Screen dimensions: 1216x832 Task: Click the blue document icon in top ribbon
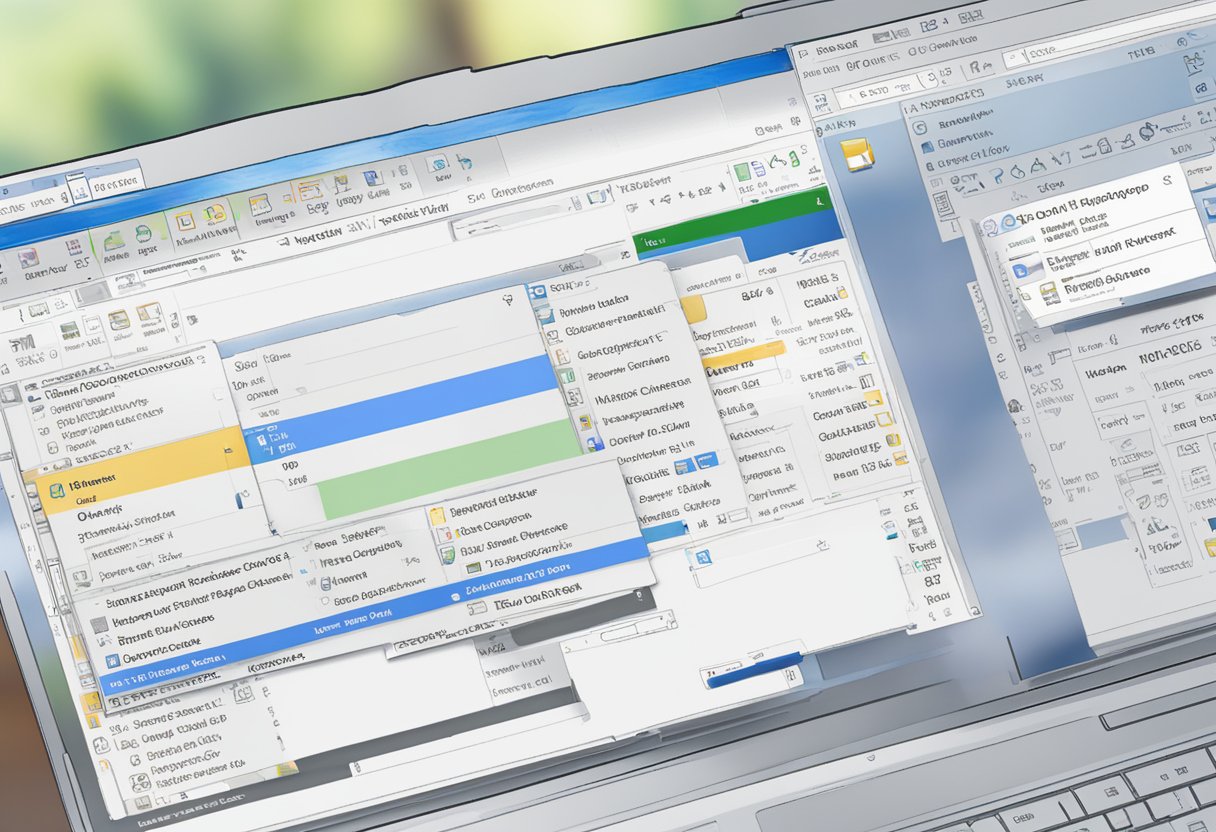pos(374,178)
